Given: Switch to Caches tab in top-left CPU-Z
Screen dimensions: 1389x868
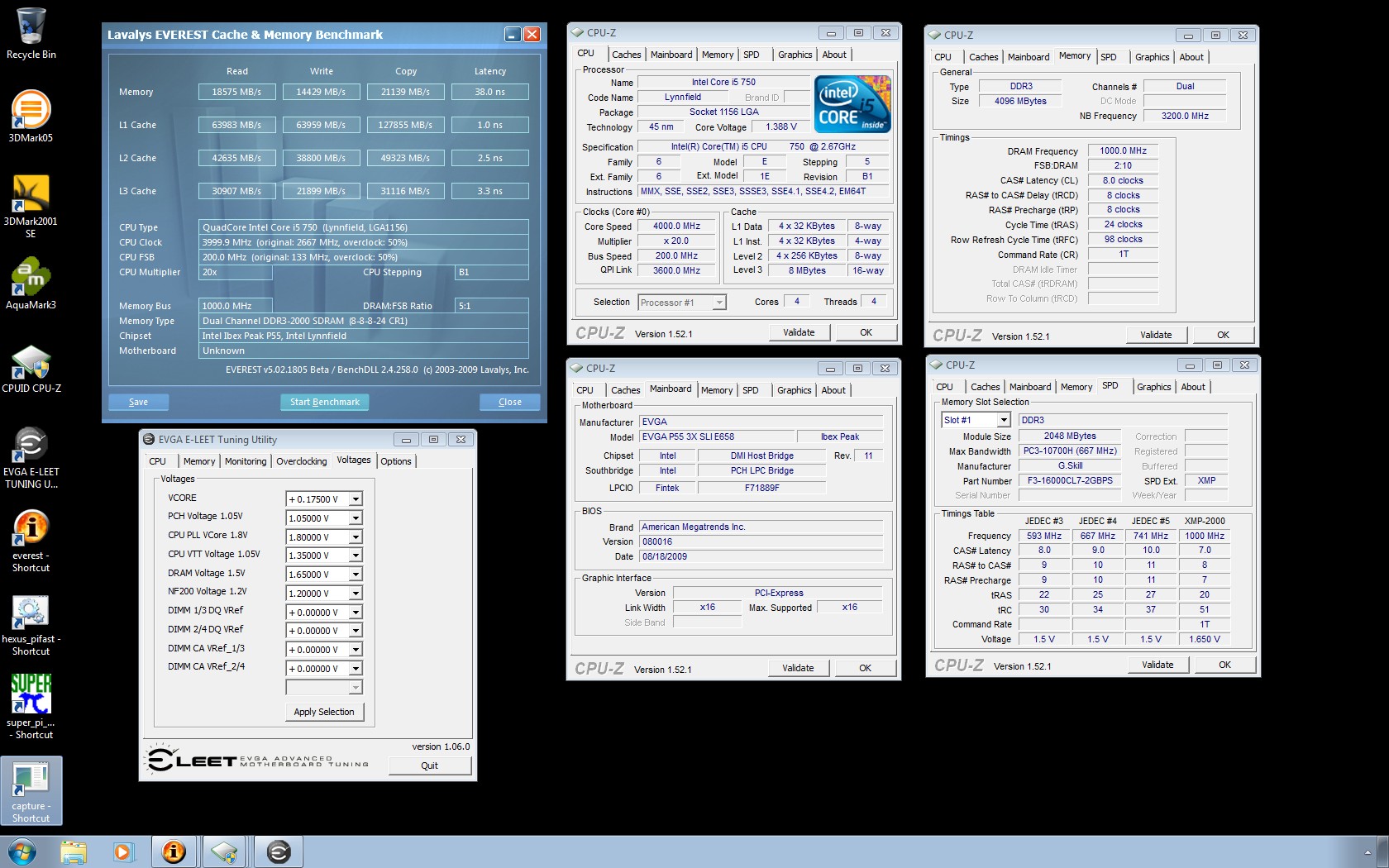Looking at the screenshot, I should tap(626, 55).
